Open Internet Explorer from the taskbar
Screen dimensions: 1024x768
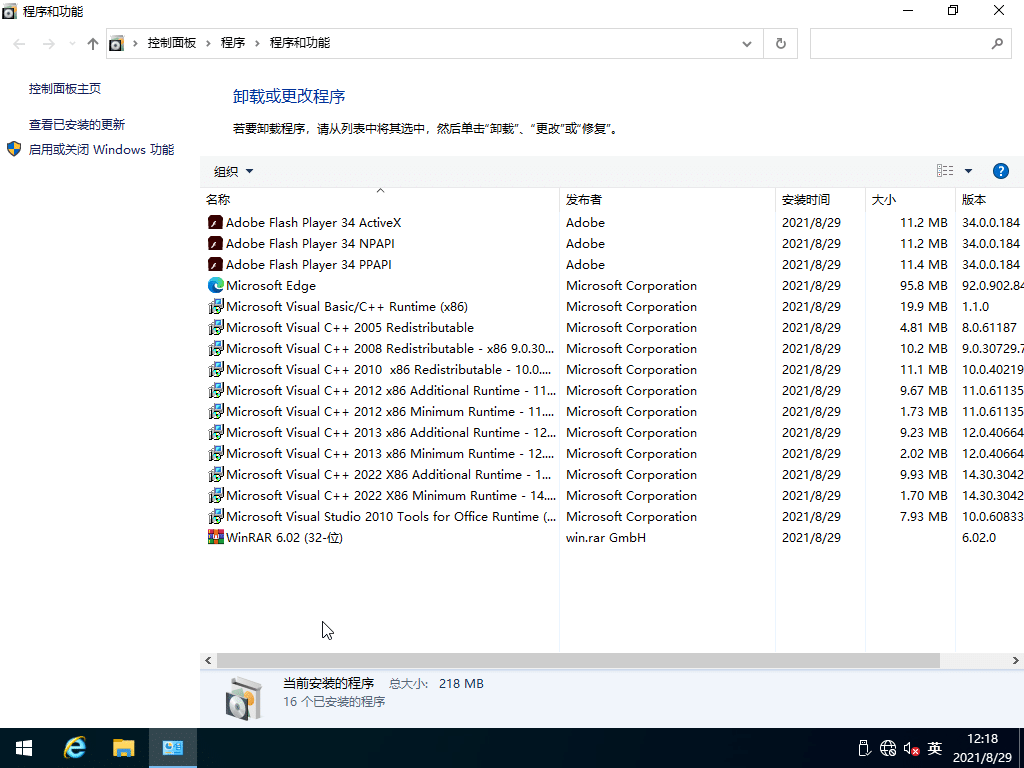click(x=74, y=747)
